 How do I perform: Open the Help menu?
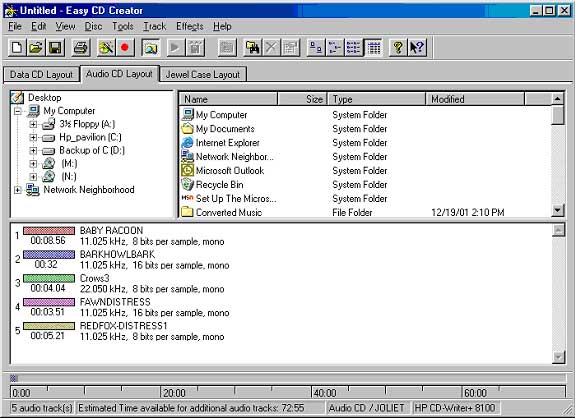coord(222,26)
